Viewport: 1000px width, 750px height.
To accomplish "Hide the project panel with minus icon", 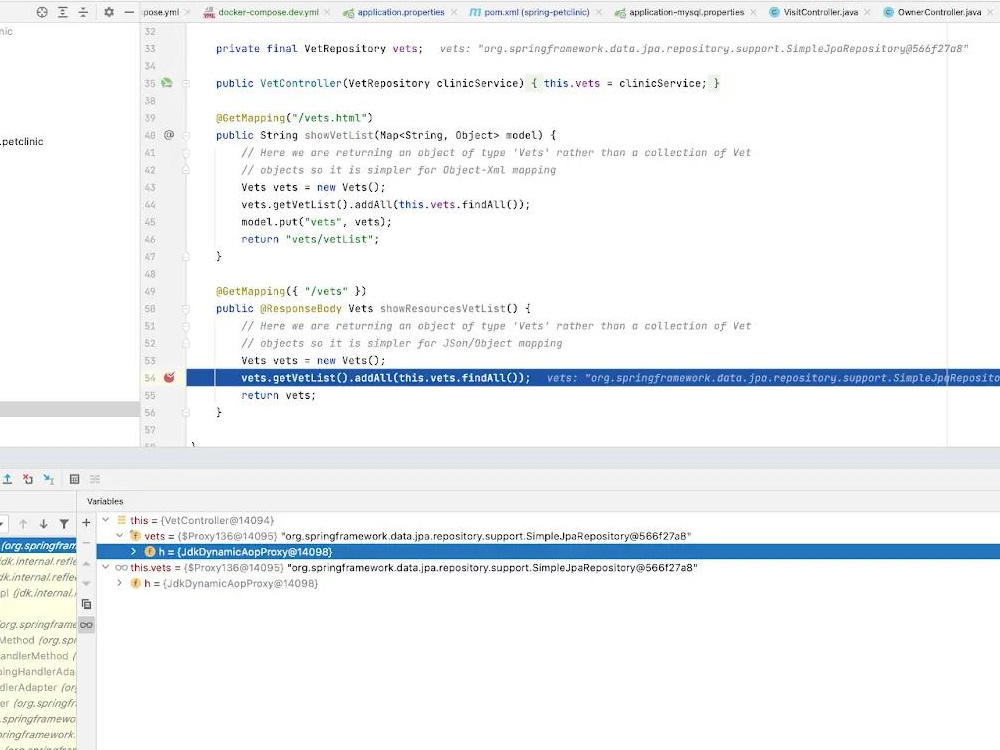I will coord(129,12).
